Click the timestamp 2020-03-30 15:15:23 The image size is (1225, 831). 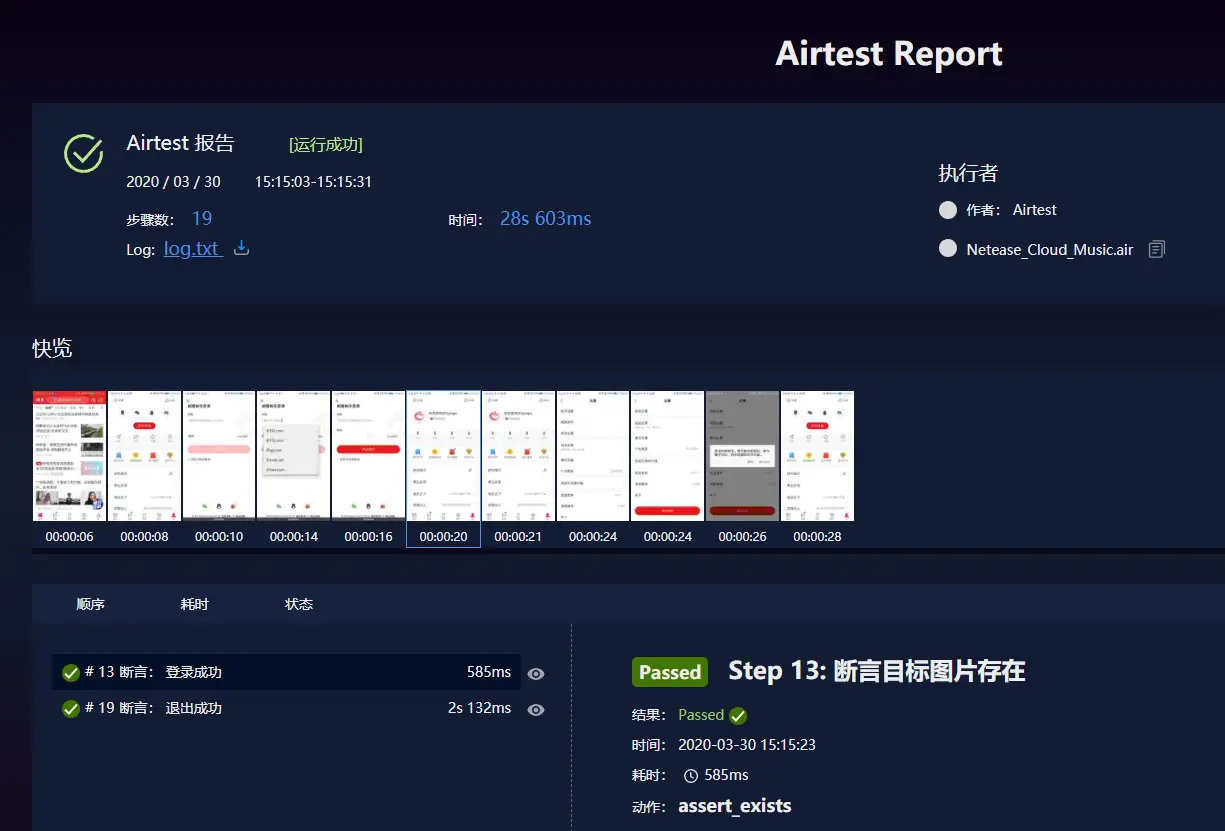click(x=747, y=745)
